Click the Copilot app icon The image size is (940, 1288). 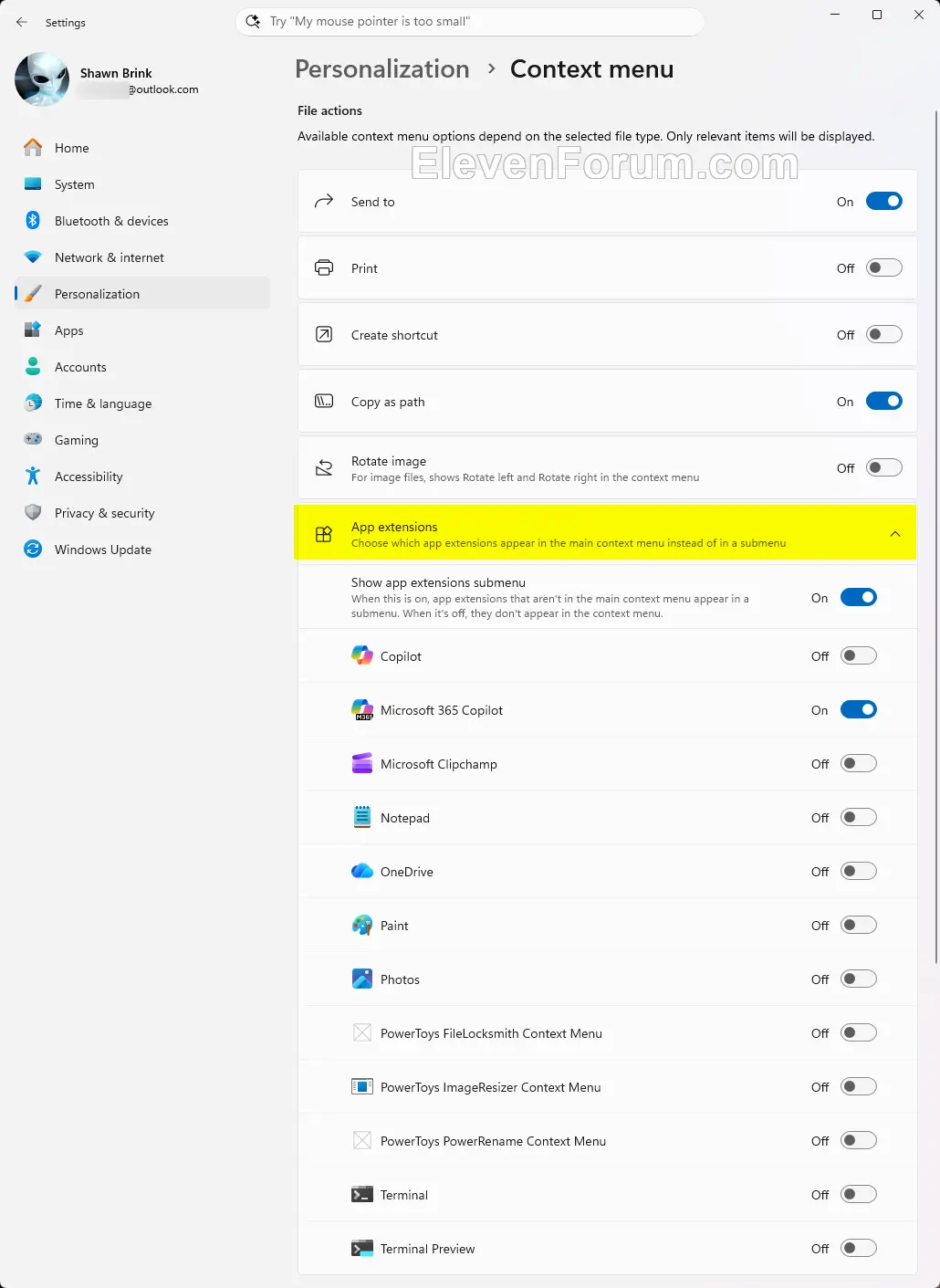coord(362,655)
